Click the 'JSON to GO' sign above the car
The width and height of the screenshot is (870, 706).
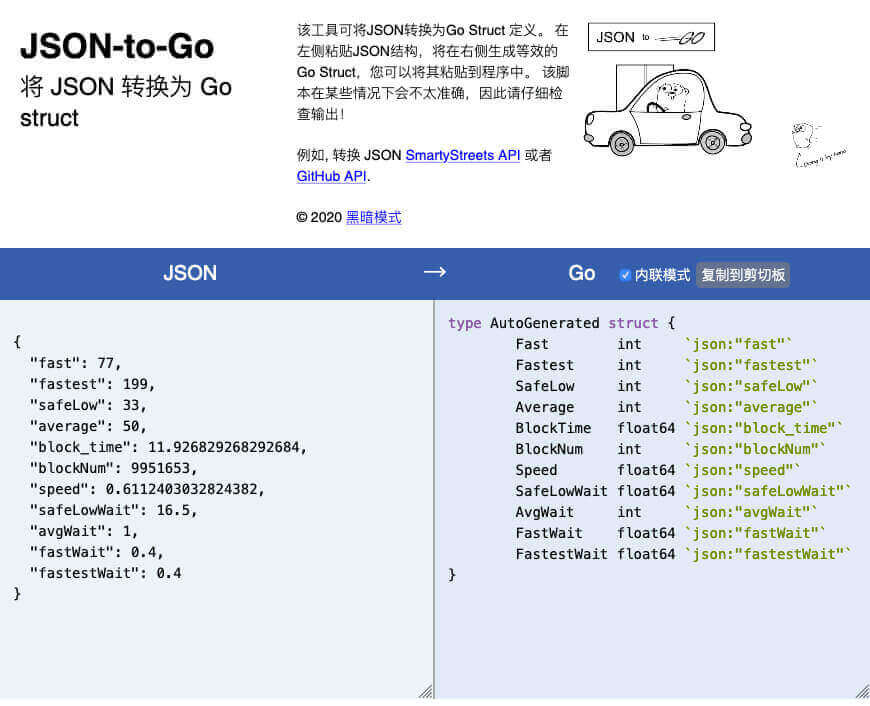651,37
